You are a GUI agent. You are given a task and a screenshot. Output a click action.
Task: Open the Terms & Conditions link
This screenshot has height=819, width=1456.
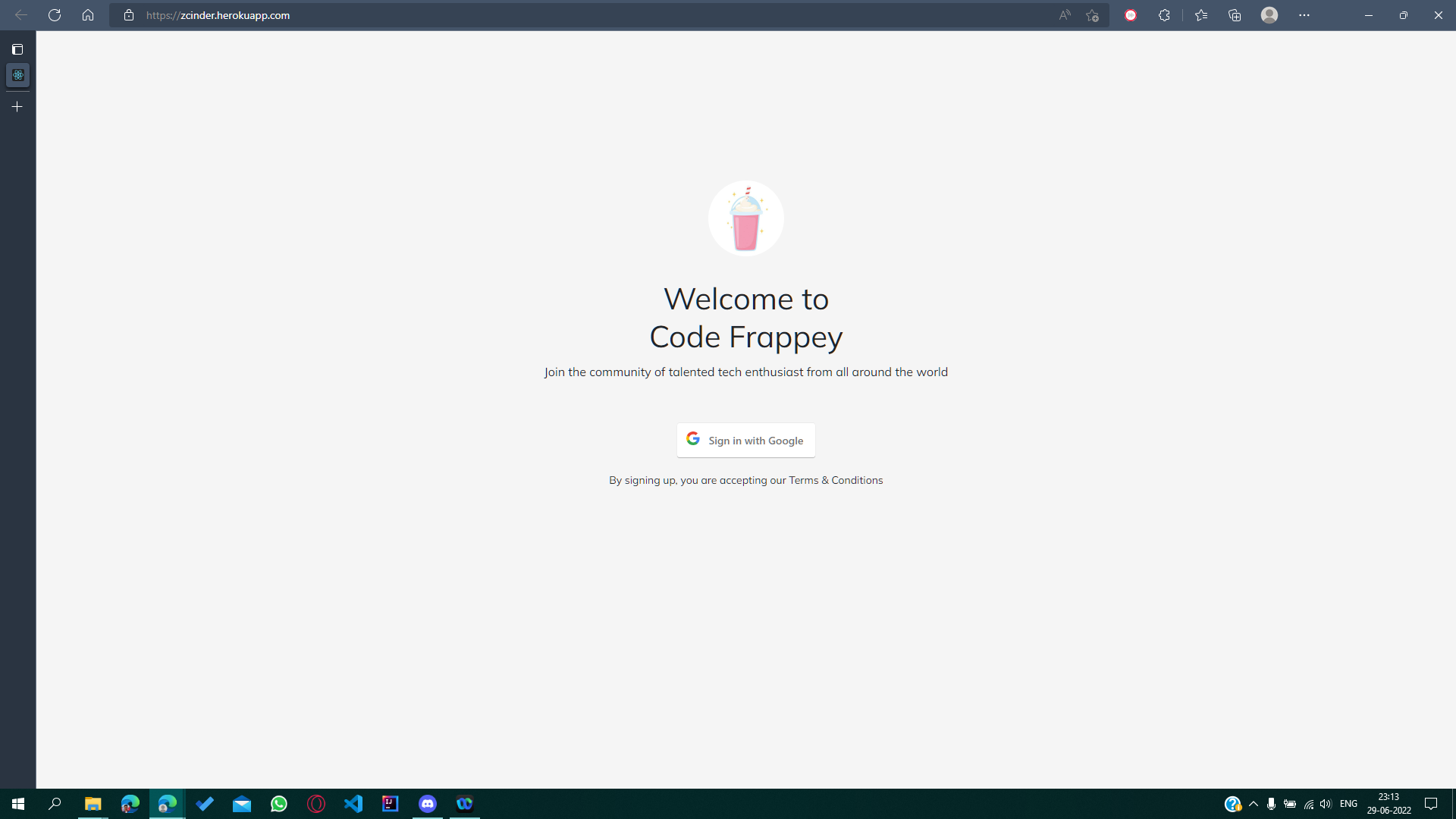pyautogui.click(x=835, y=479)
